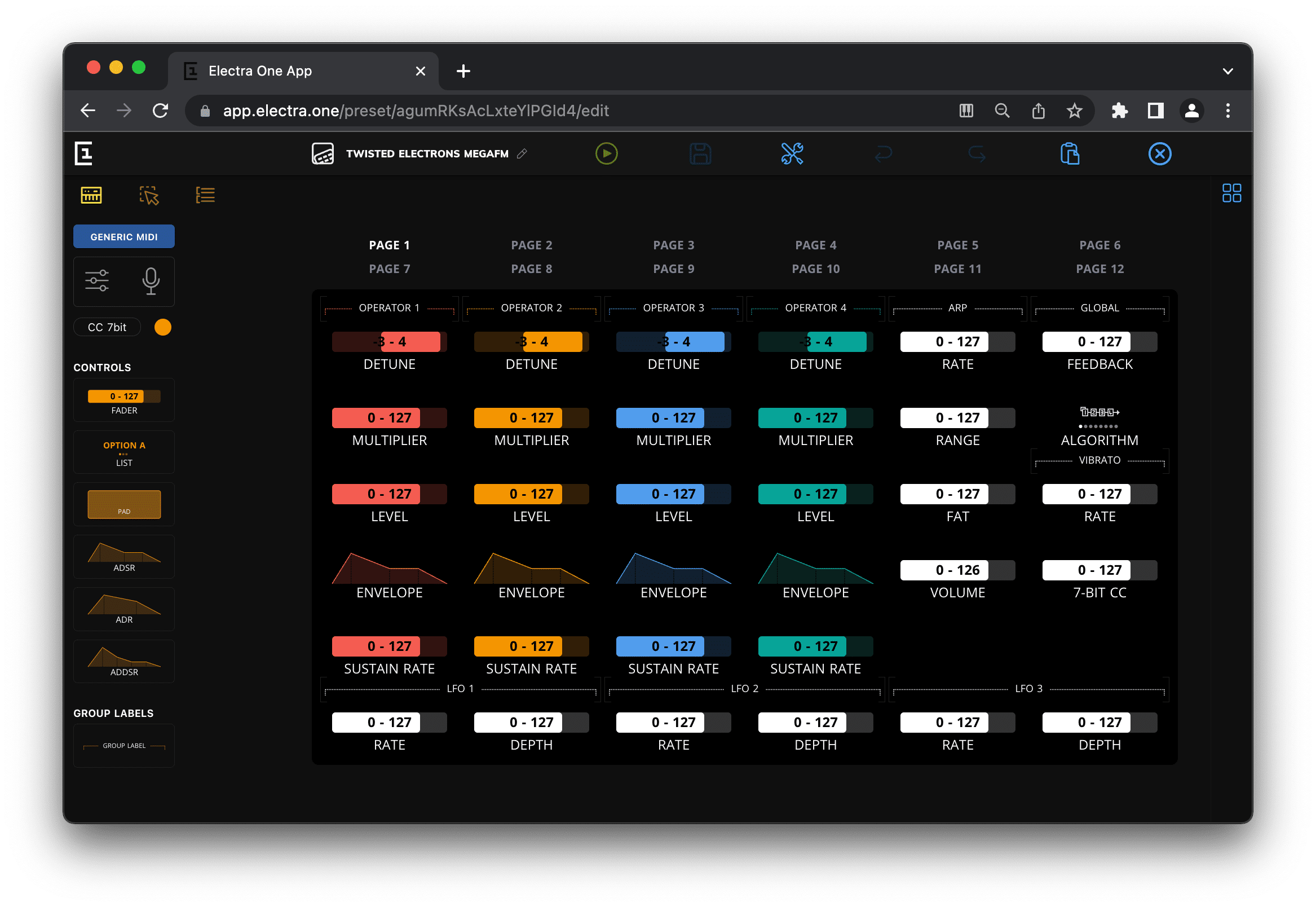The width and height of the screenshot is (1316, 907).
Task: Select the selection cursor tool icon
Action: 149,195
